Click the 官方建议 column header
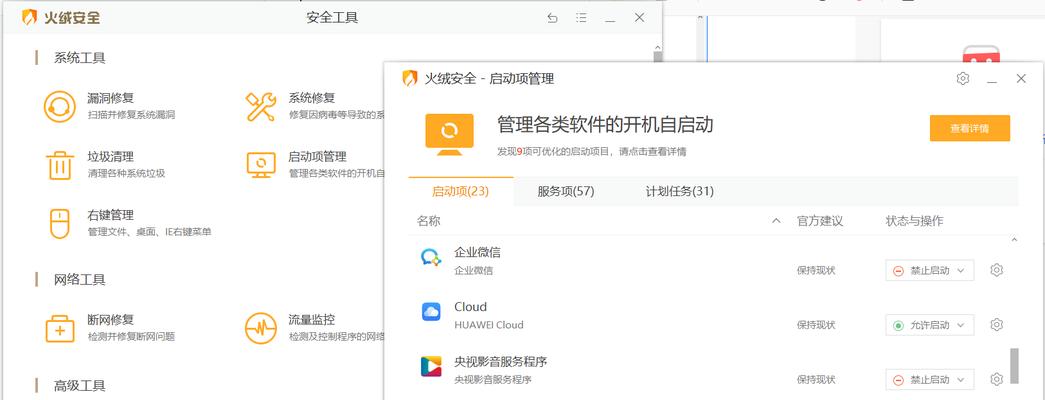Screen dimensions: 1045x400 (820, 221)
